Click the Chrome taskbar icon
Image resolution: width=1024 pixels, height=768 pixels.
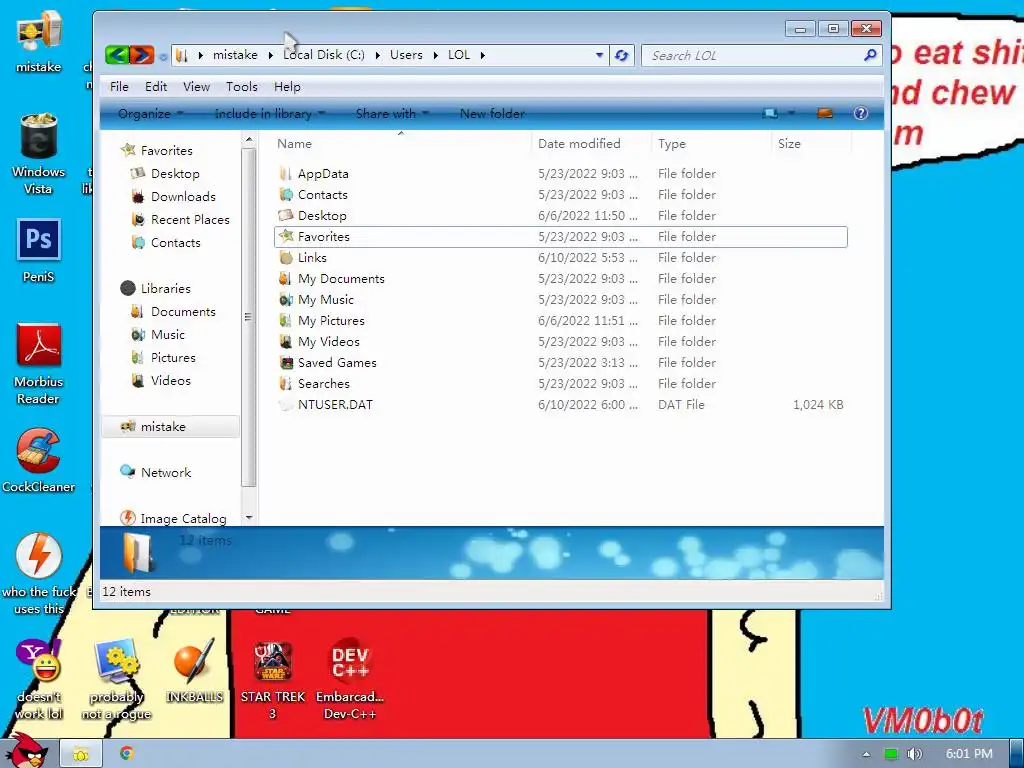(127, 754)
